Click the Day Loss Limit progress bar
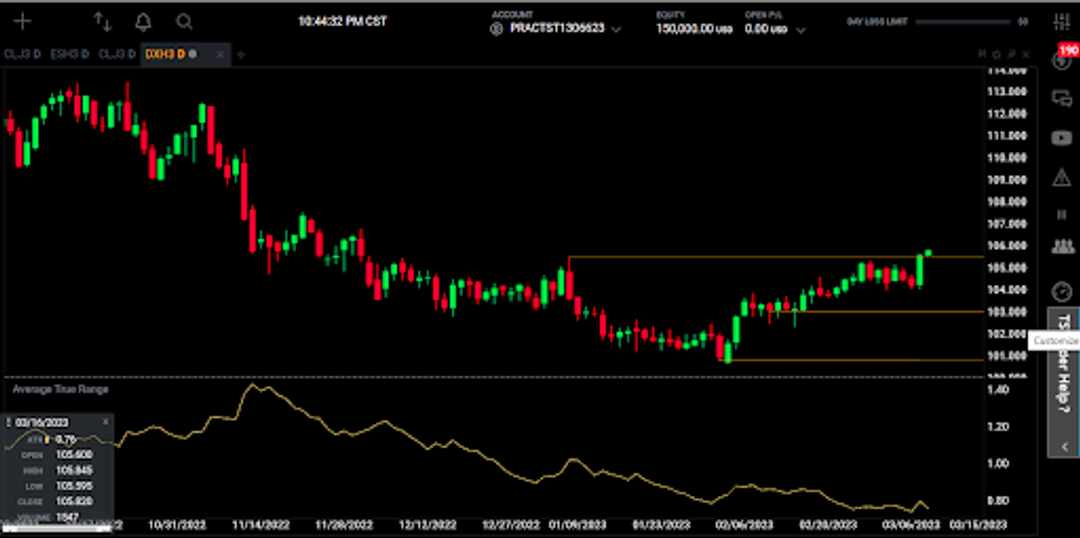 (962, 22)
